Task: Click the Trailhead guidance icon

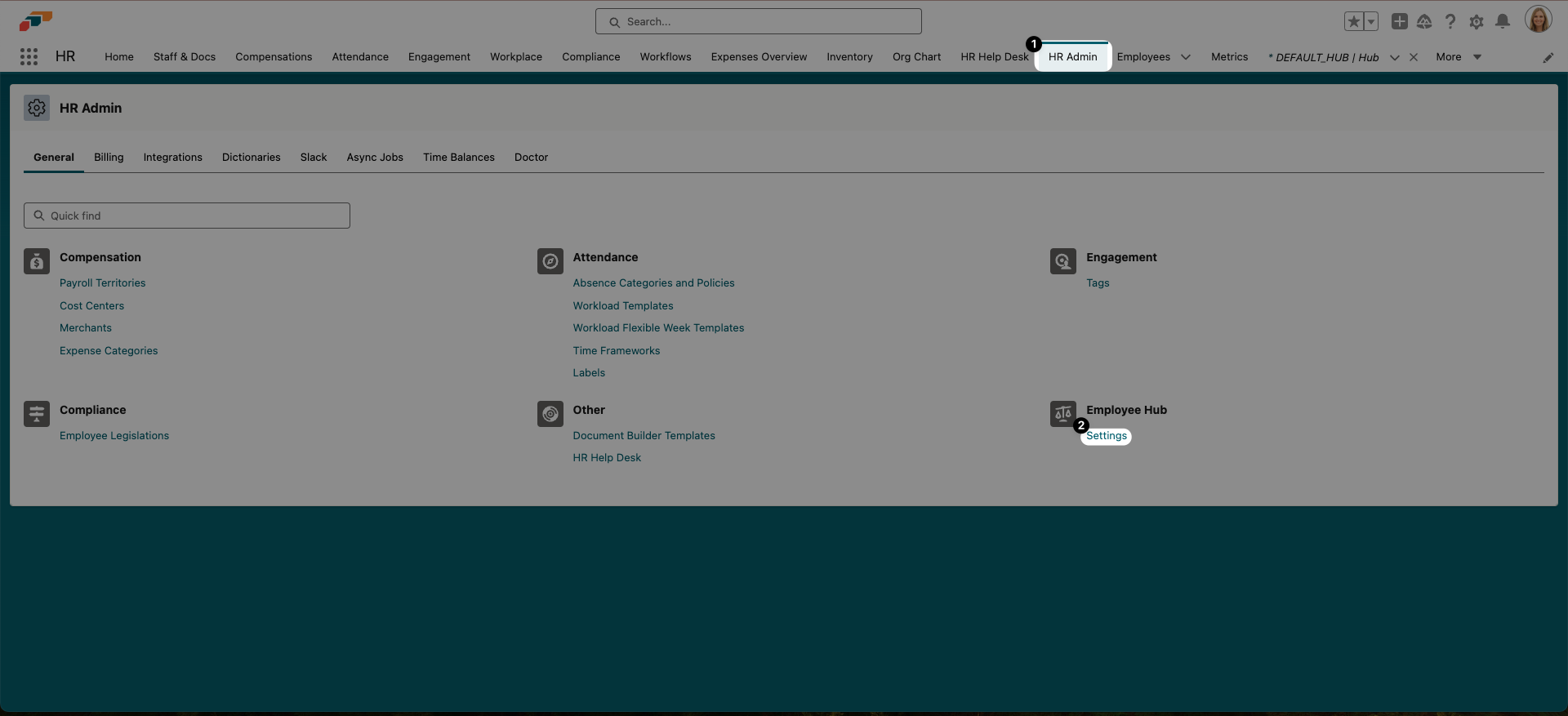Action: (1424, 22)
